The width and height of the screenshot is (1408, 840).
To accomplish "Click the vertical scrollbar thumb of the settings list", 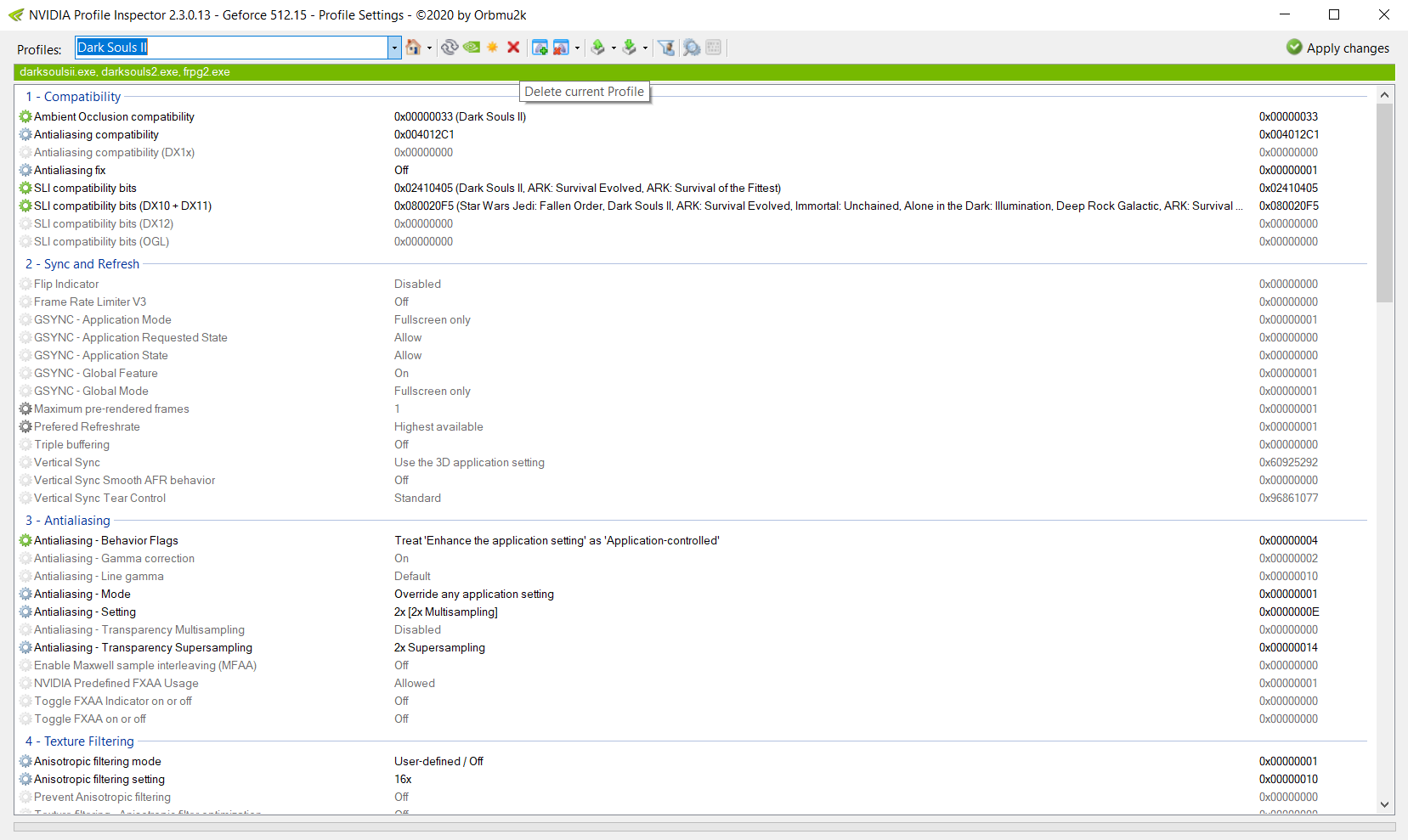I will (1384, 203).
